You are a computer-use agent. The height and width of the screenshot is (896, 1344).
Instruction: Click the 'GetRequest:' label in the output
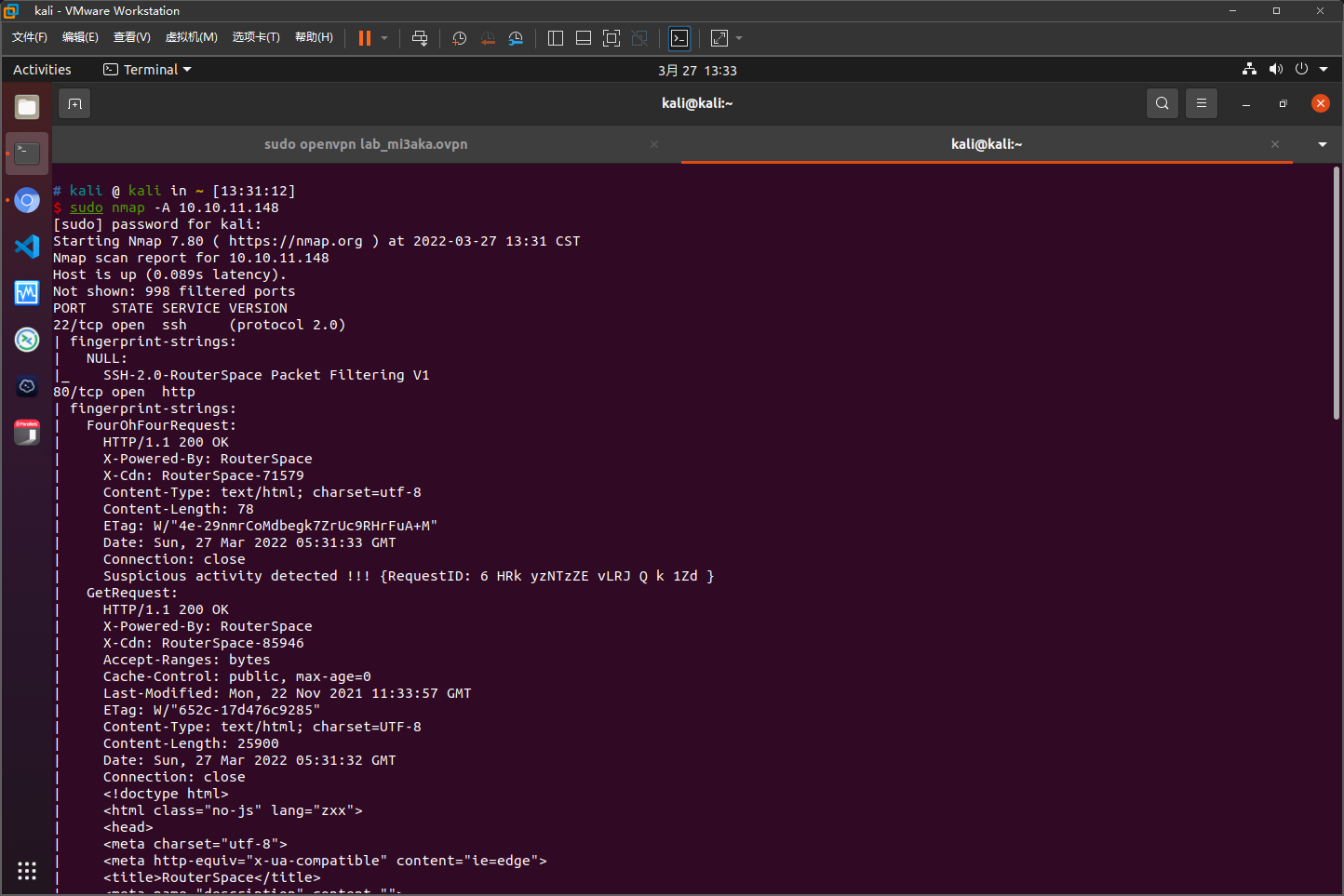[x=132, y=593]
